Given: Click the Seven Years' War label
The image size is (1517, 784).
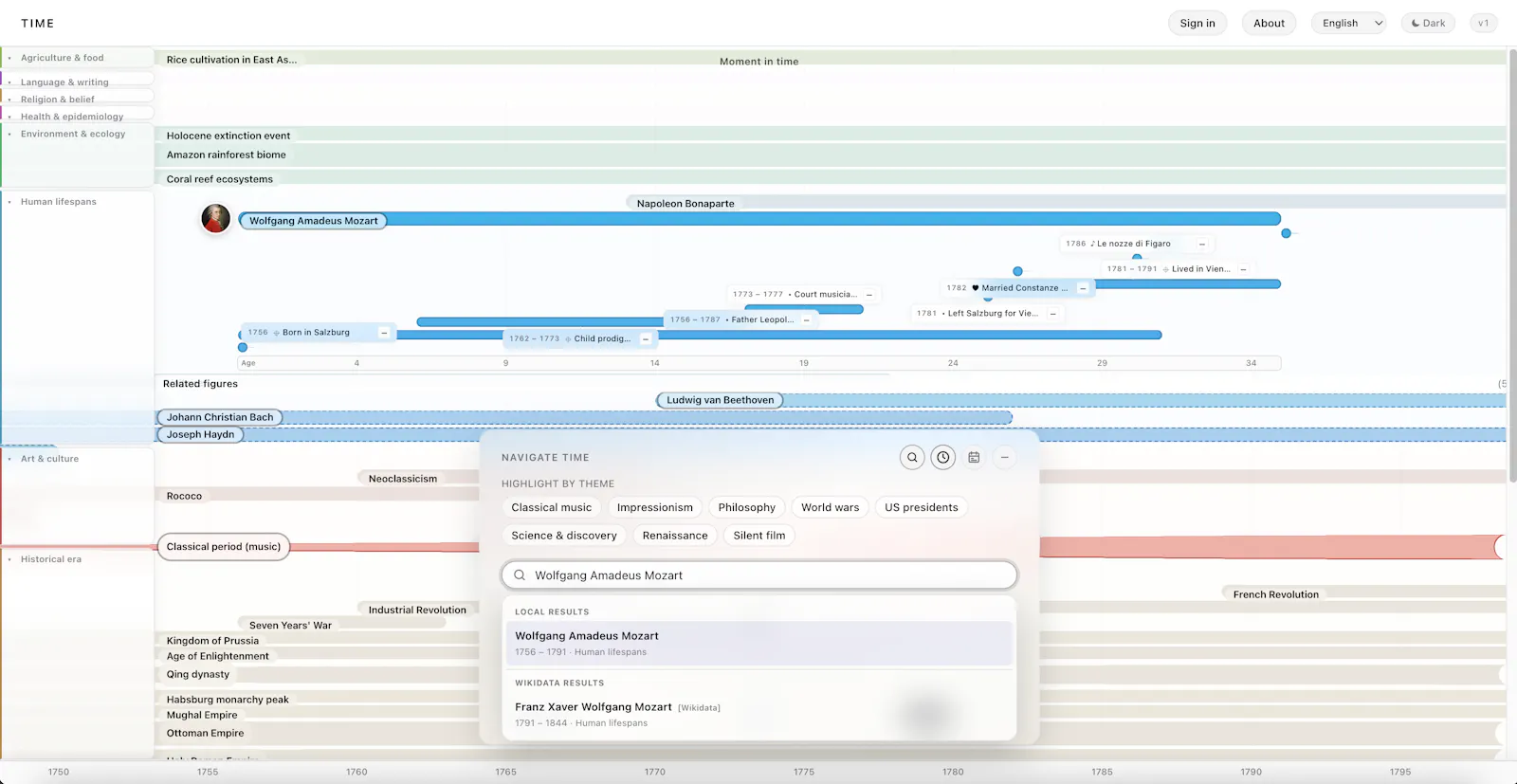Looking at the screenshot, I should 290,626.
